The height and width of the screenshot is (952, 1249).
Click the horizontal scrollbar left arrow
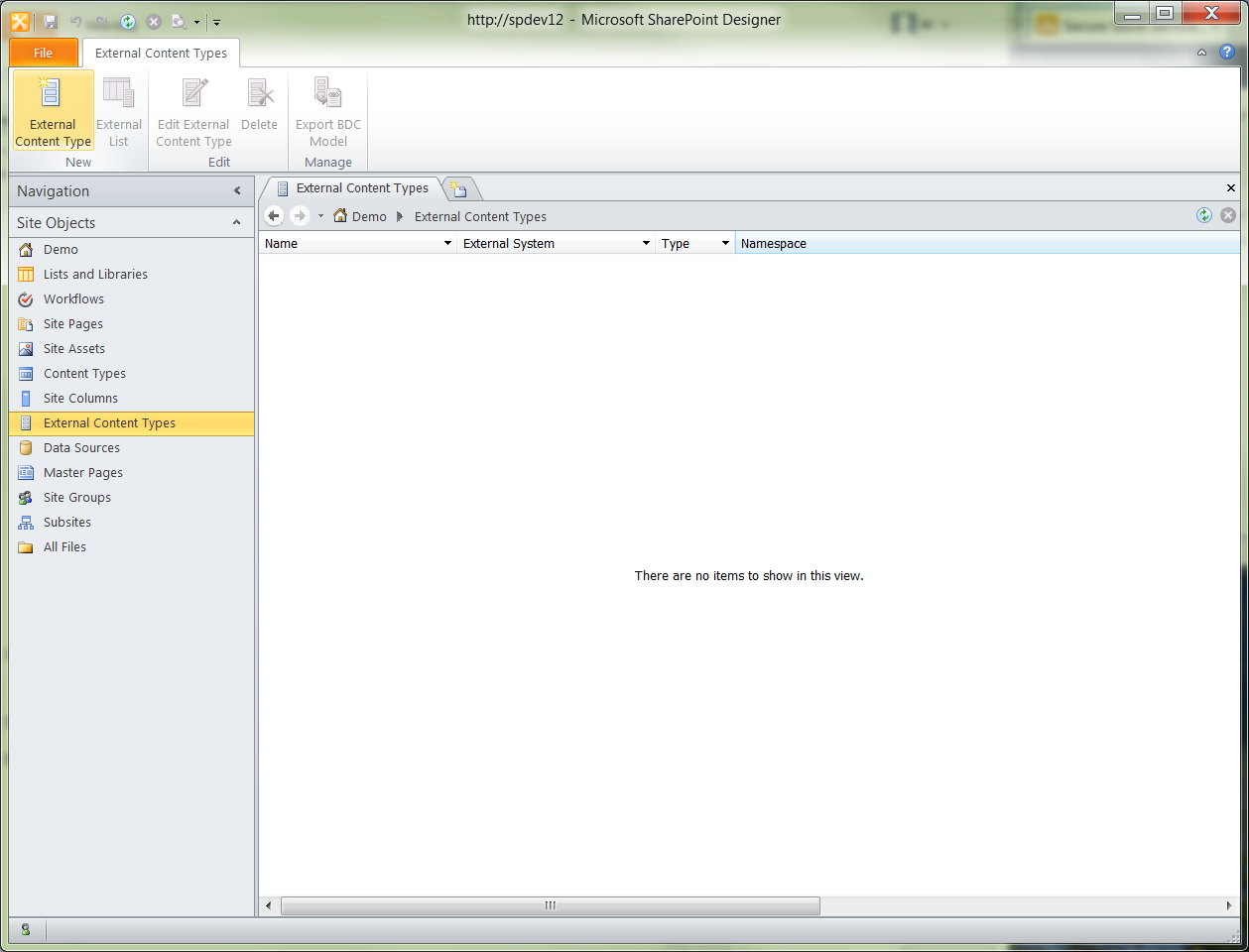tap(269, 905)
